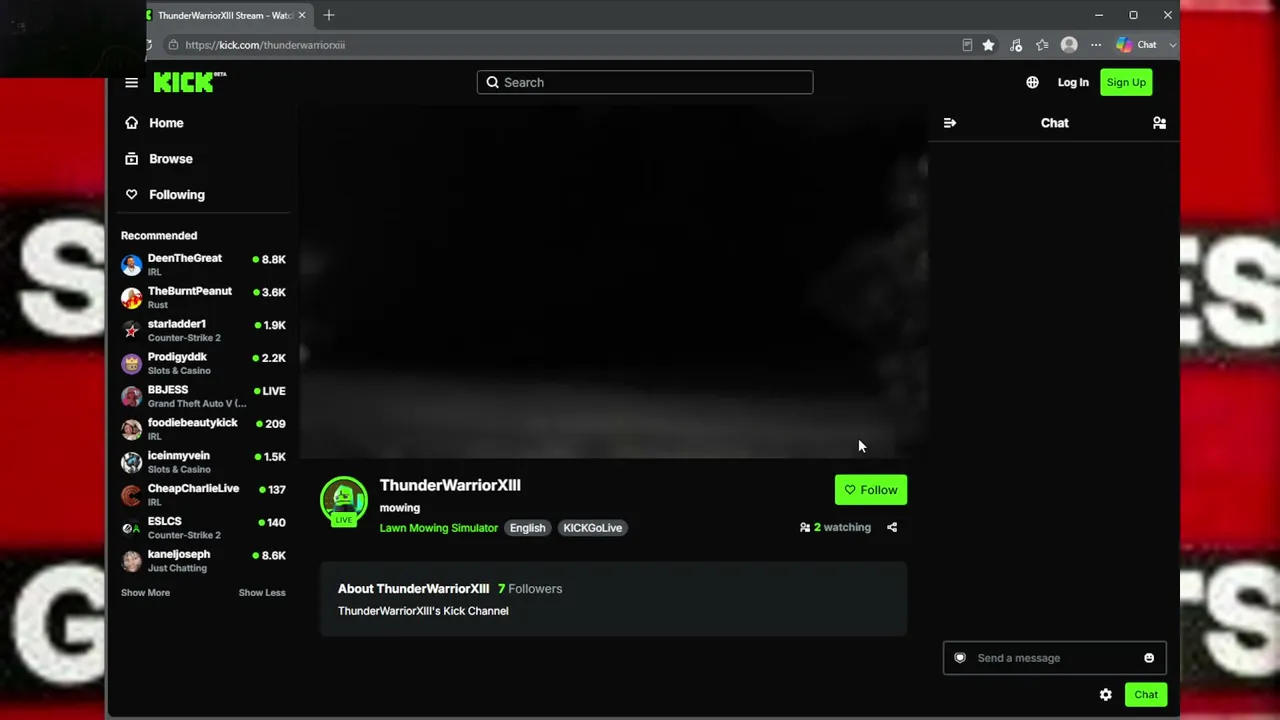Click the Send a message field
Image resolution: width=1280 pixels, height=720 pixels.
click(1055, 658)
